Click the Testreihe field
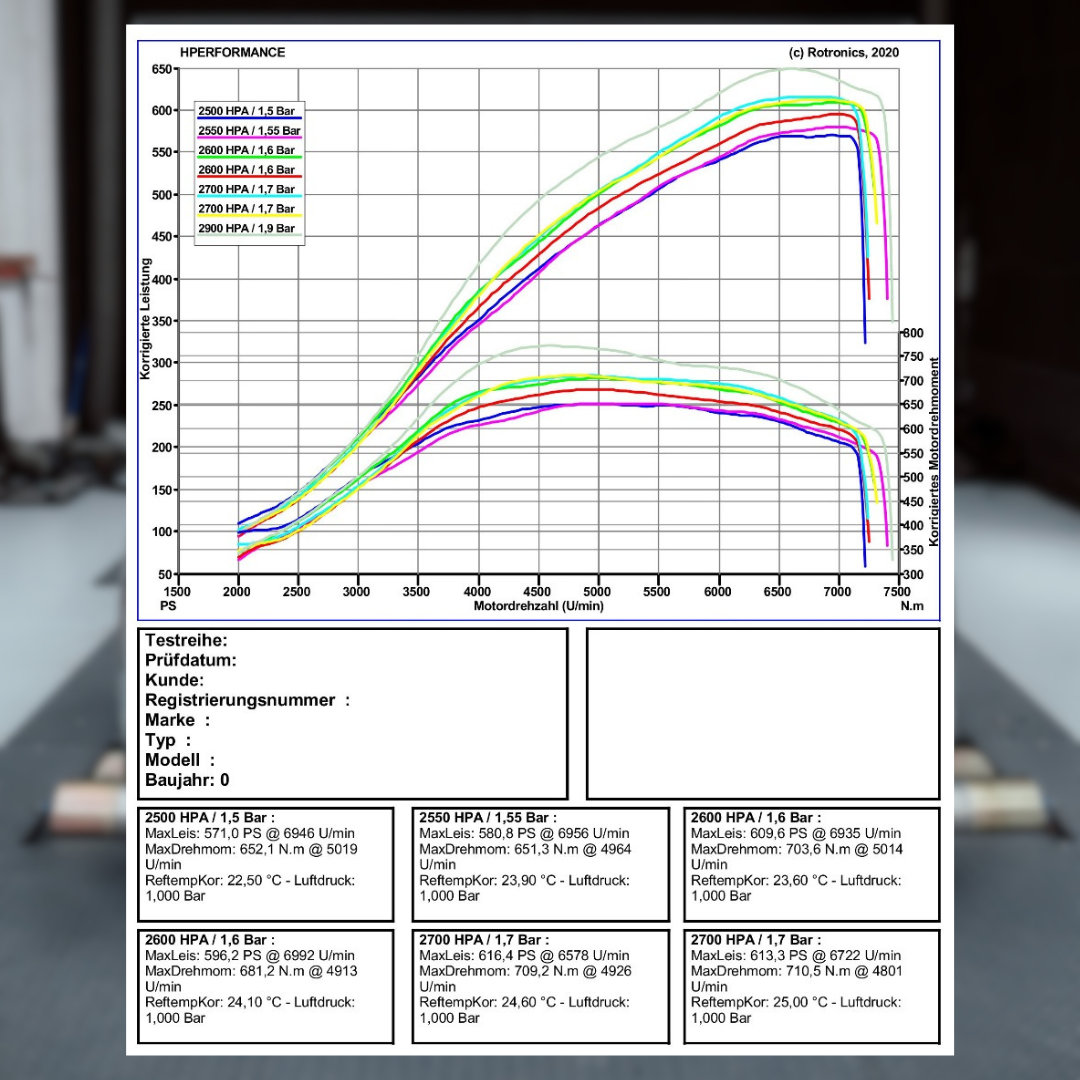The image size is (1080, 1080). tap(187, 640)
